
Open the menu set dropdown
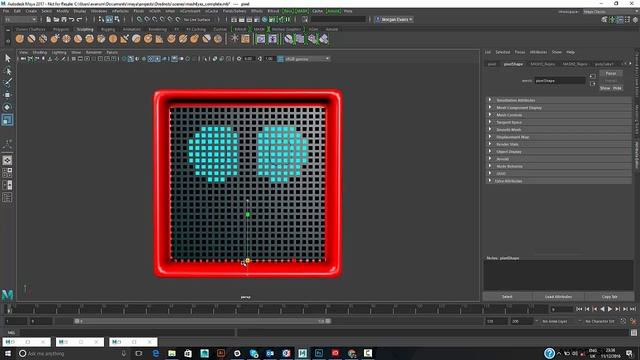[20, 19]
